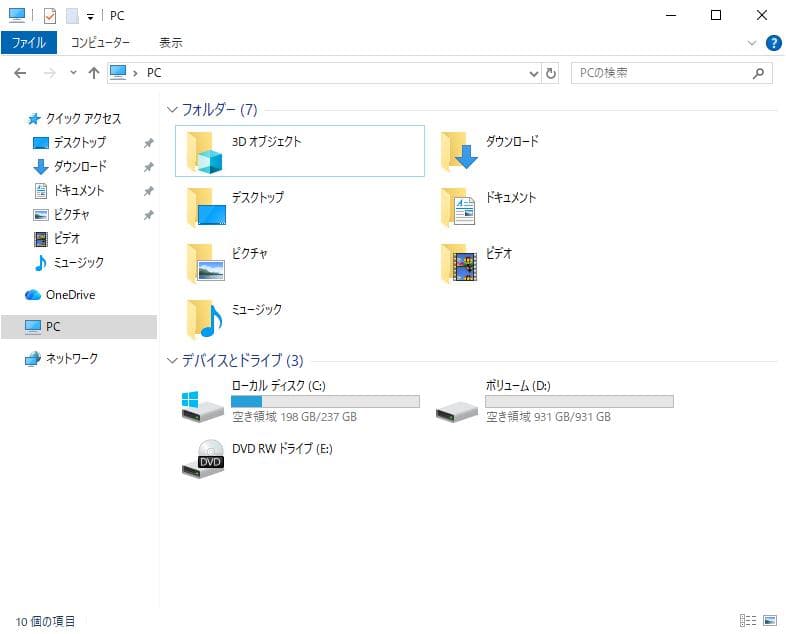The image size is (786, 634).
Task: Switch to details view in the status bar
Action: point(748,620)
